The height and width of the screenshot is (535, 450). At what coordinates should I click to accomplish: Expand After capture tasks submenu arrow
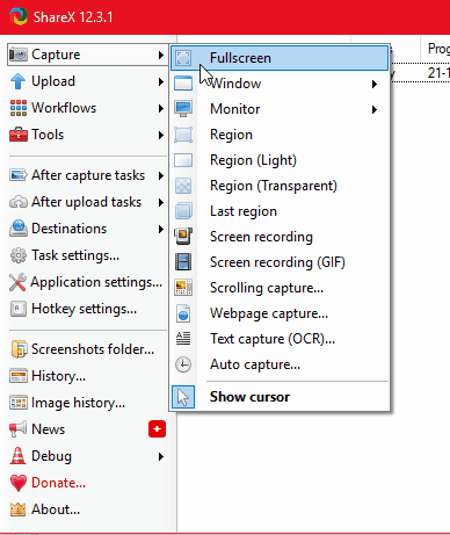[x=161, y=176]
